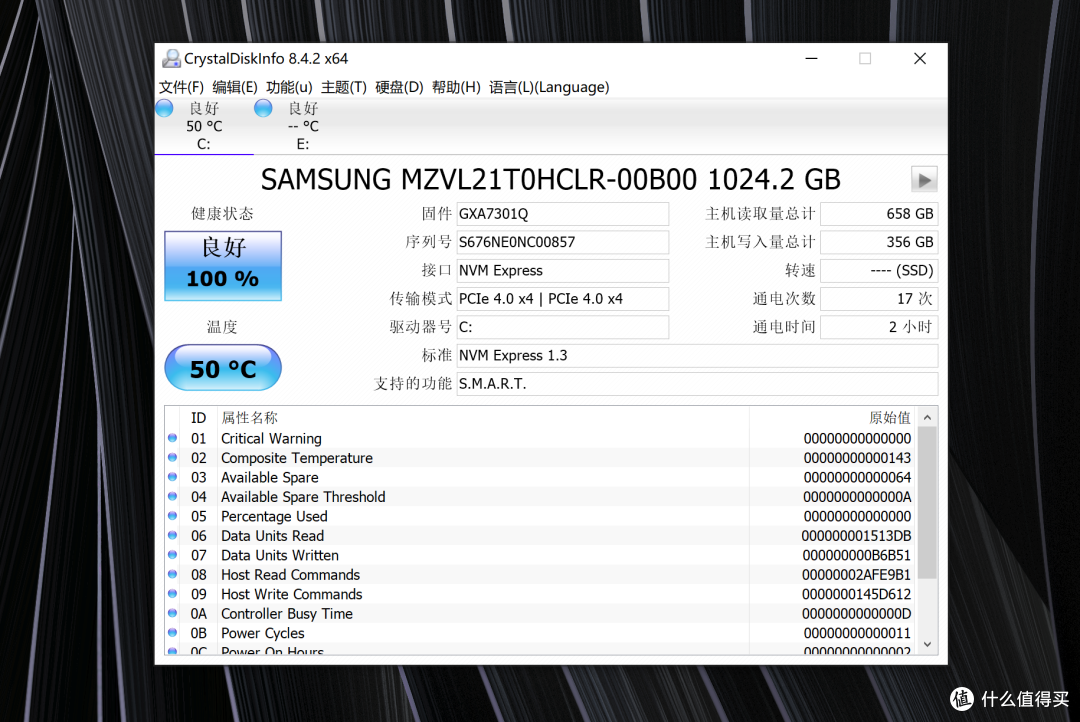Select the Controller Busy Time attribute name

[x=287, y=614]
